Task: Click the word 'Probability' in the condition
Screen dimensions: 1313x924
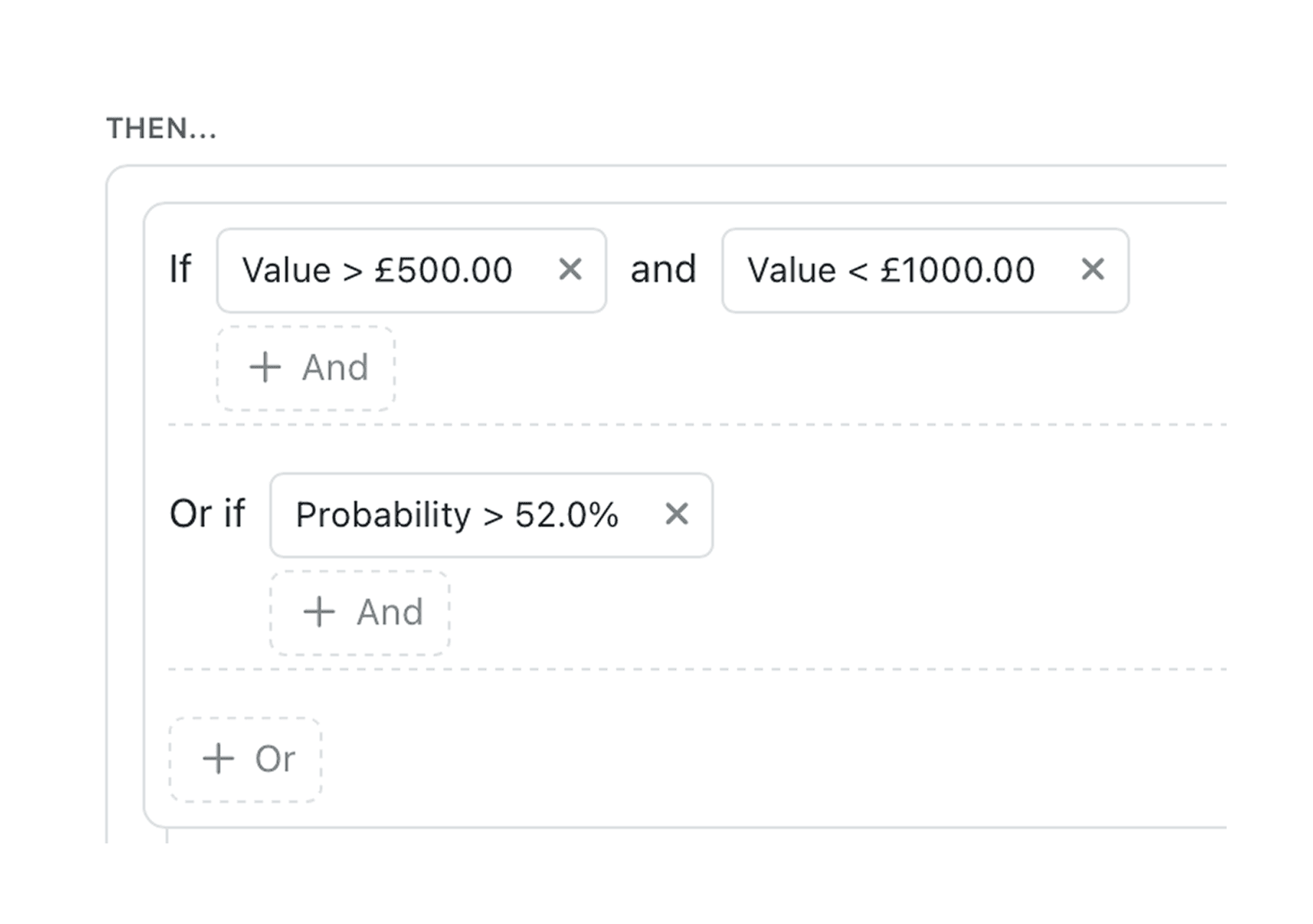Action: coord(383,515)
